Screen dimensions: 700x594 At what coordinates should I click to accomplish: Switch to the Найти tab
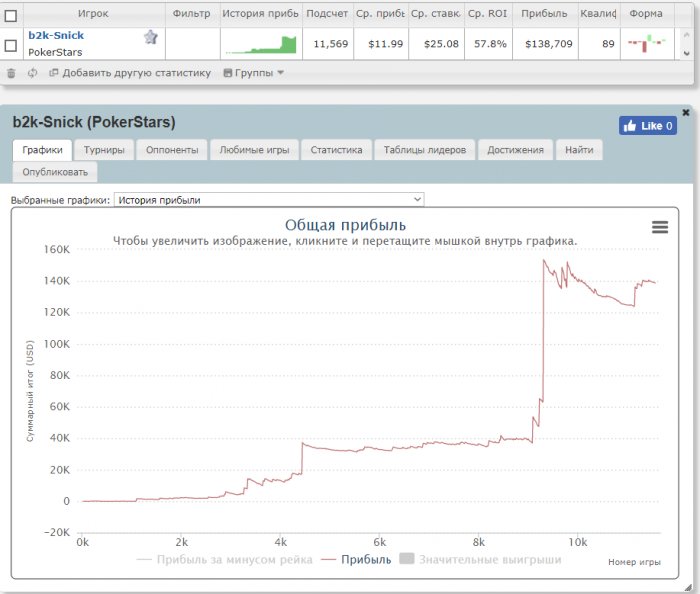tap(579, 150)
